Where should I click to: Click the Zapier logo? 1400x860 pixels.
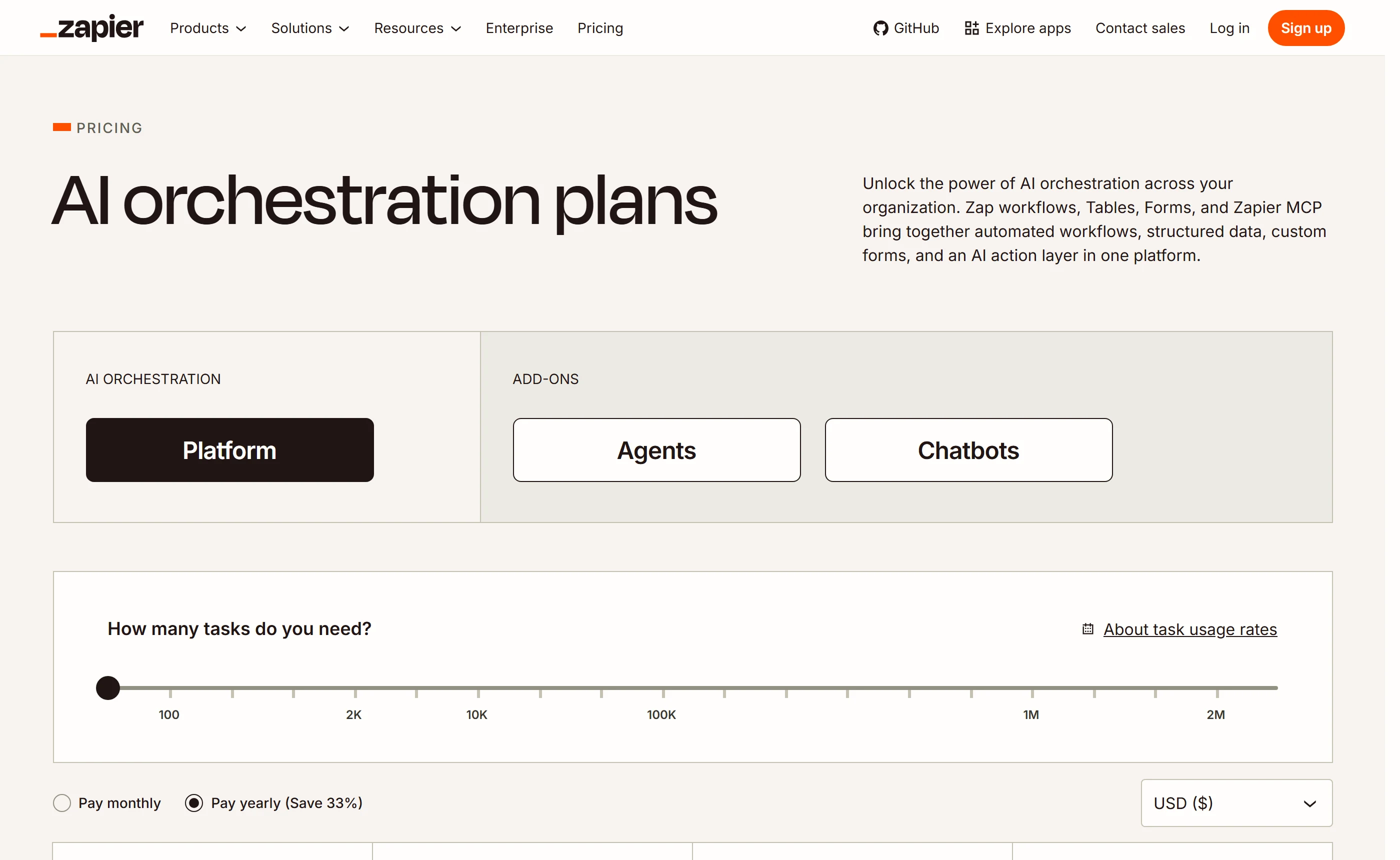tap(92, 27)
